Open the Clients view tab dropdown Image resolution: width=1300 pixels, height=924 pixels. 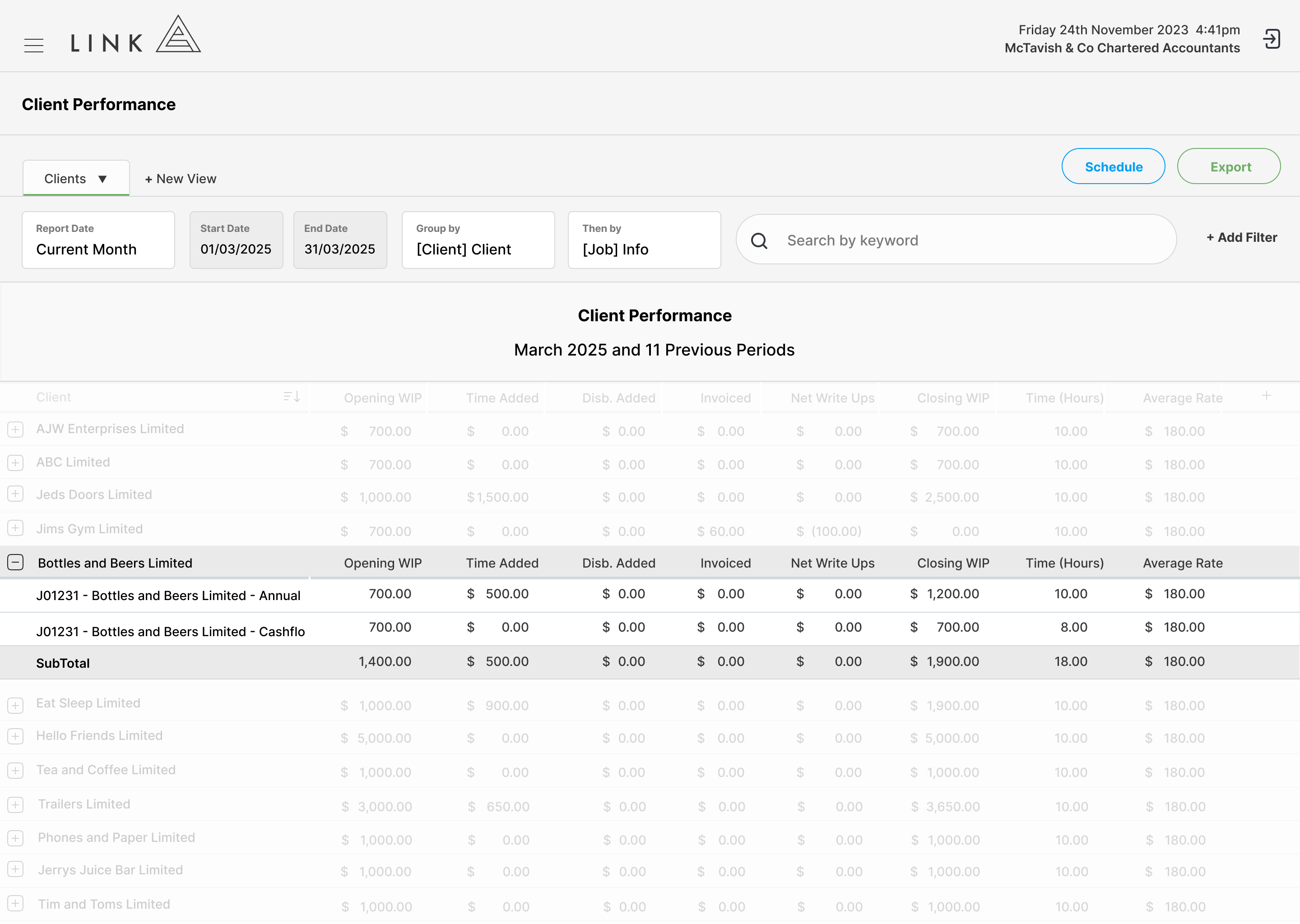[x=76, y=178]
